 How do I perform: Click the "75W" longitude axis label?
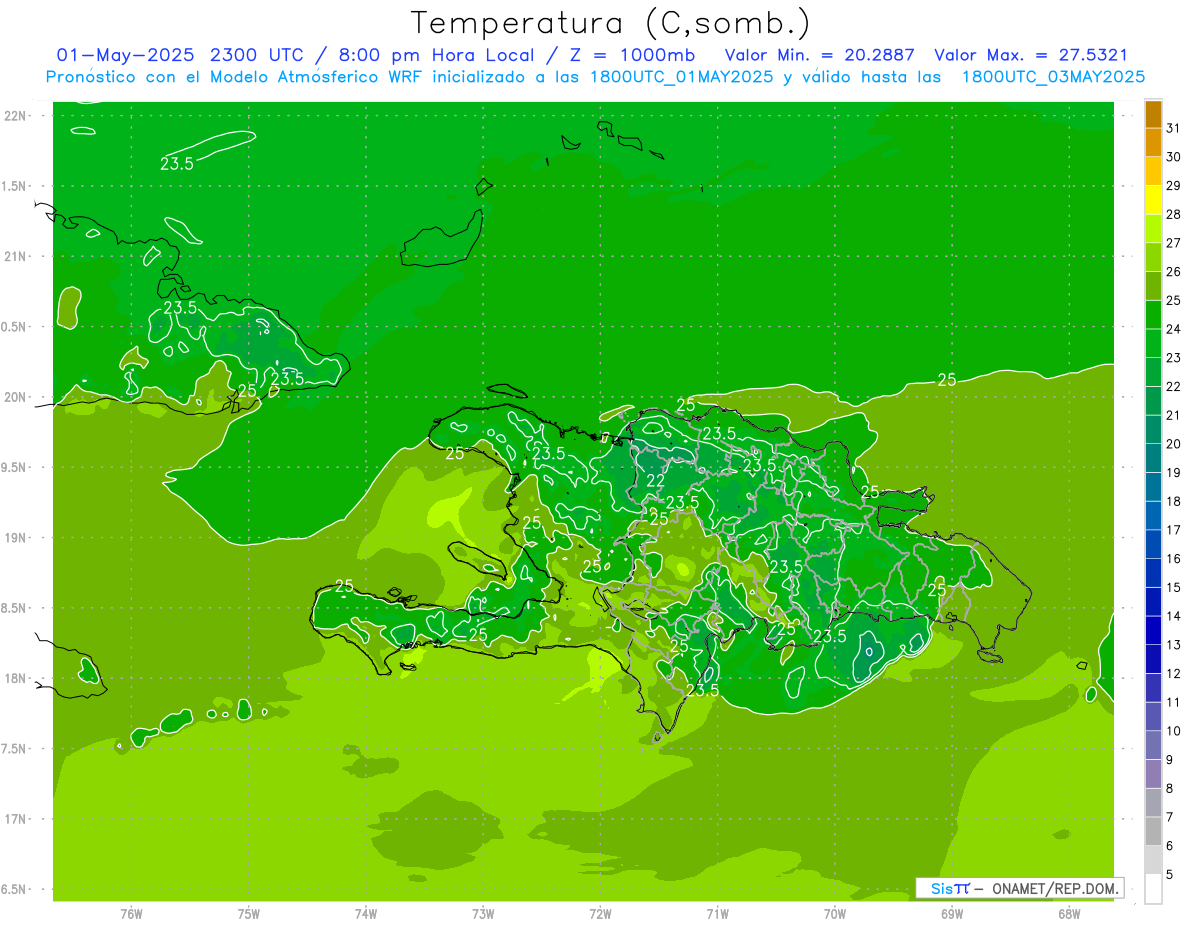click(x=249, y=914)
